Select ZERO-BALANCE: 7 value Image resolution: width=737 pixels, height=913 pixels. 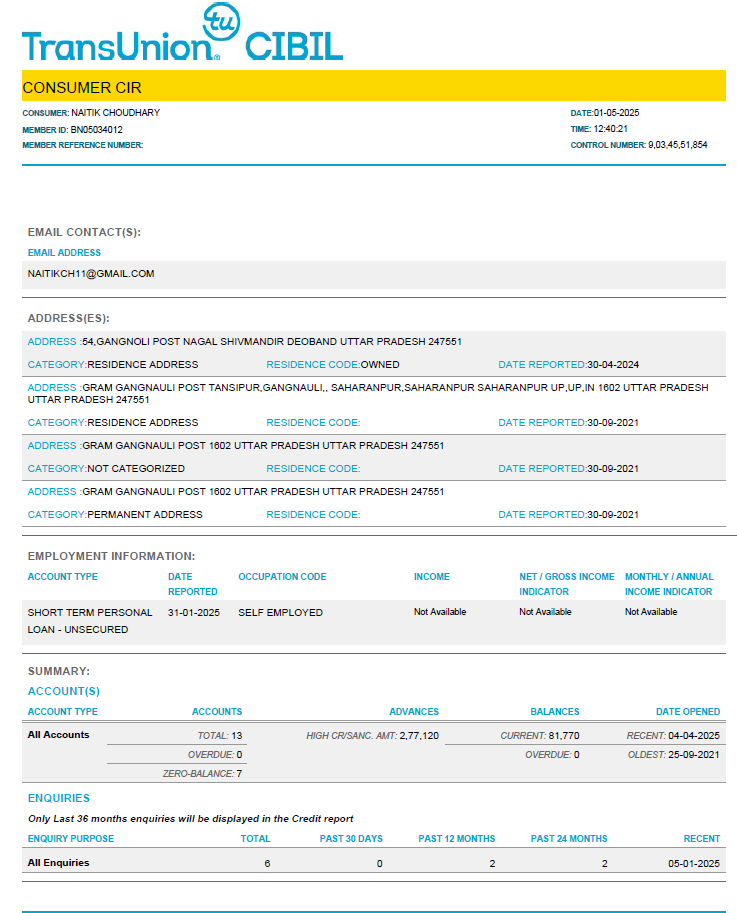click(203, 773)
